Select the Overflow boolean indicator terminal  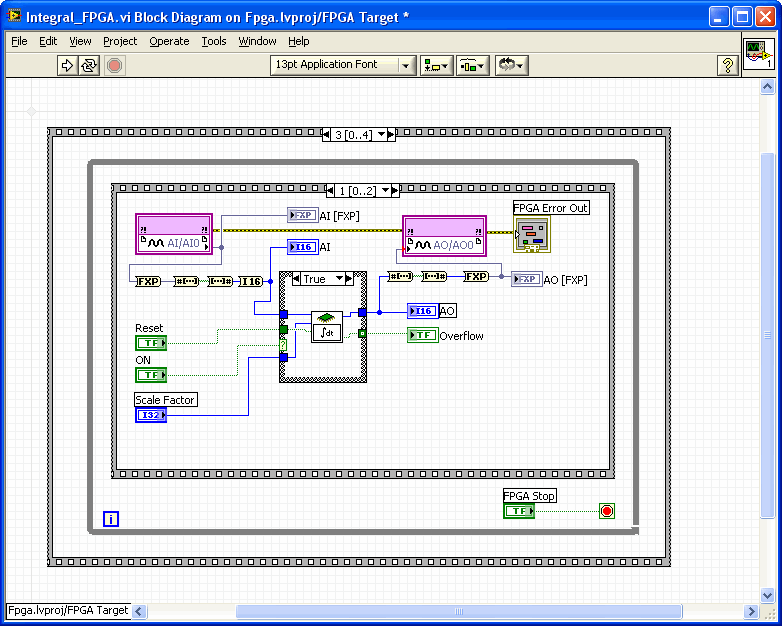click(423, 335)
